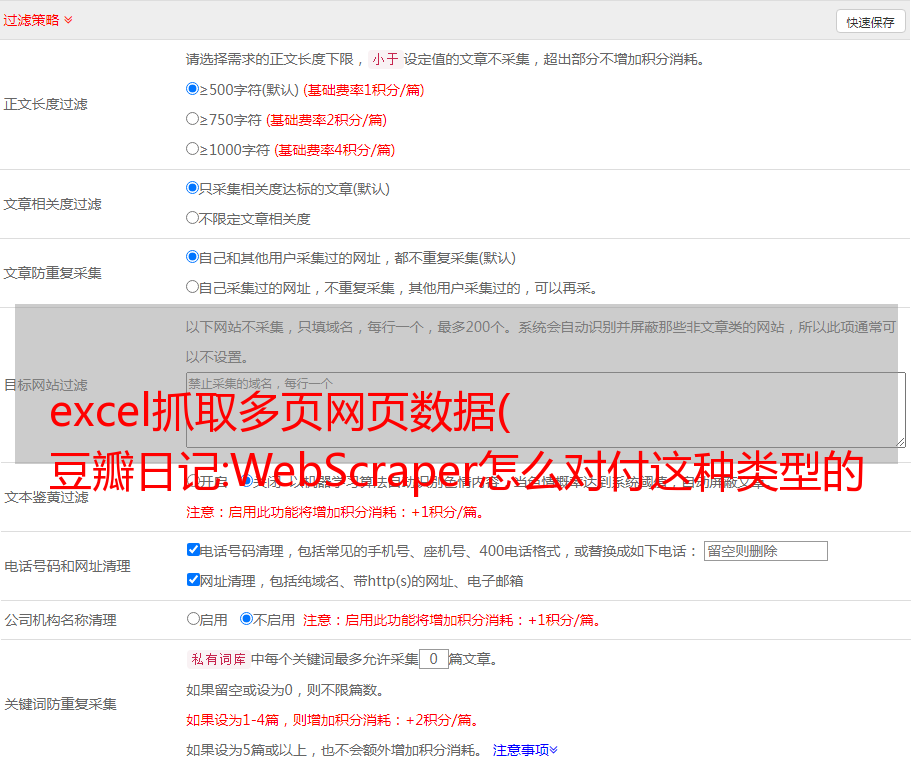This screenshot has height=768, width=912.
Task: Select the ≥500字符(默认) radio option
Action: pyautogui.click(x=192, y=88)
